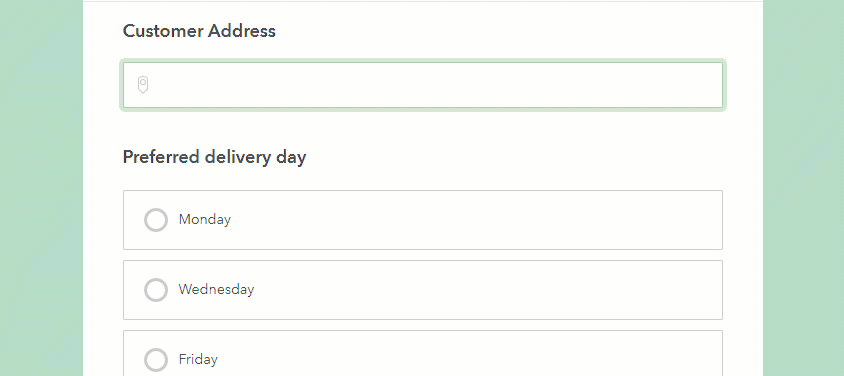Click the word "delivery" in the day heading
The image size is (844, 376).
pos(237,158)
